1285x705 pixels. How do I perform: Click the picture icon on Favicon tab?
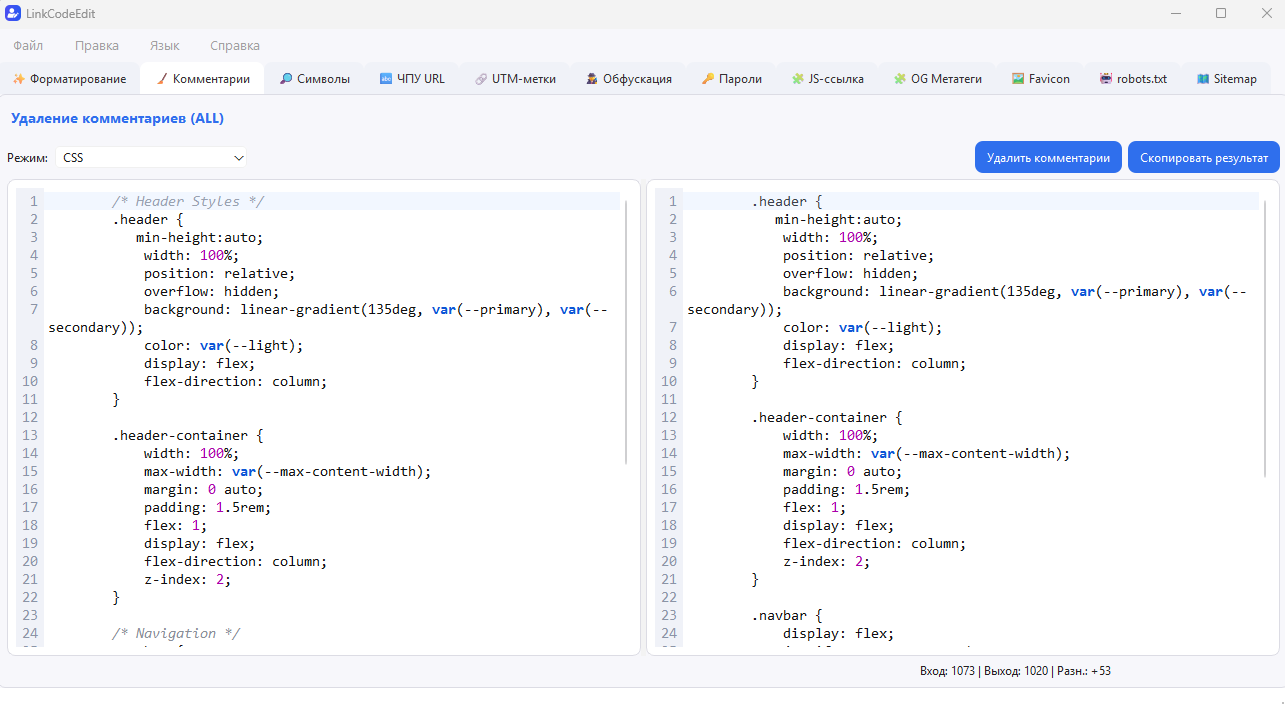click(x=1018, y=79)
